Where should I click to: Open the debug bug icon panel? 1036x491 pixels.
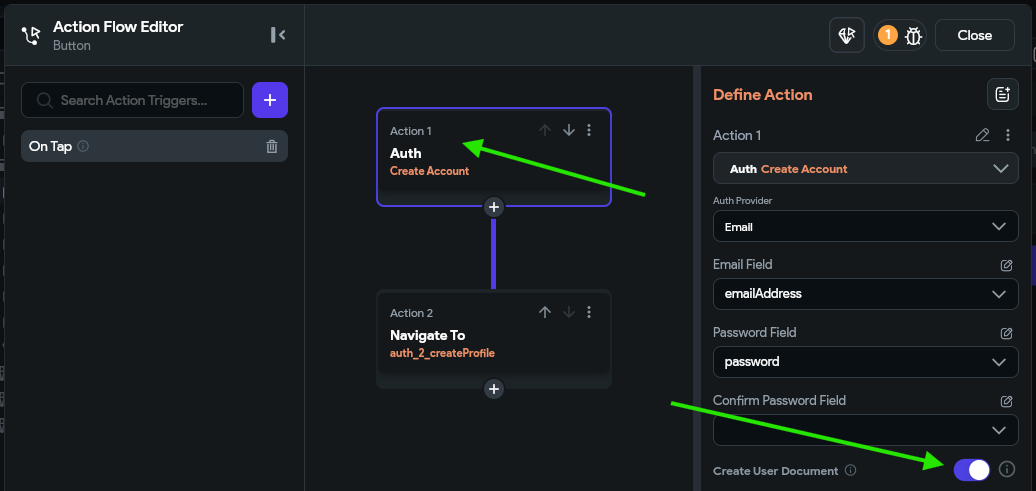point(914,35)
